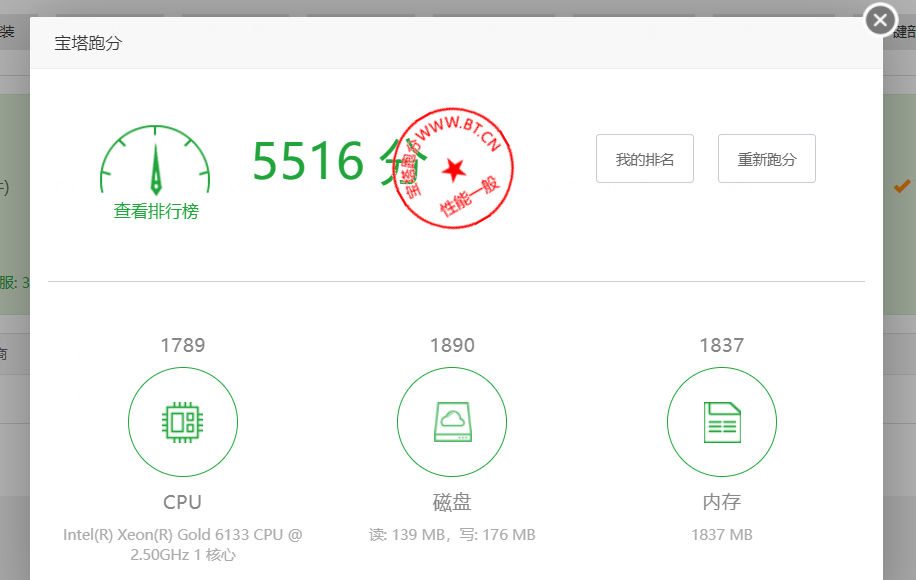Click the CPU chip circle icon
This screenshot has width=916, height=580.
(183, 422)
